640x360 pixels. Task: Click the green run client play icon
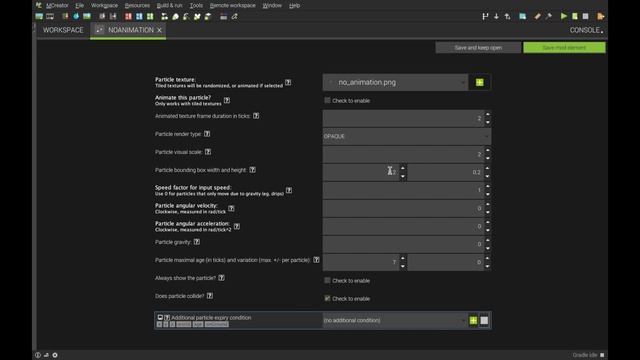[564, 16]
